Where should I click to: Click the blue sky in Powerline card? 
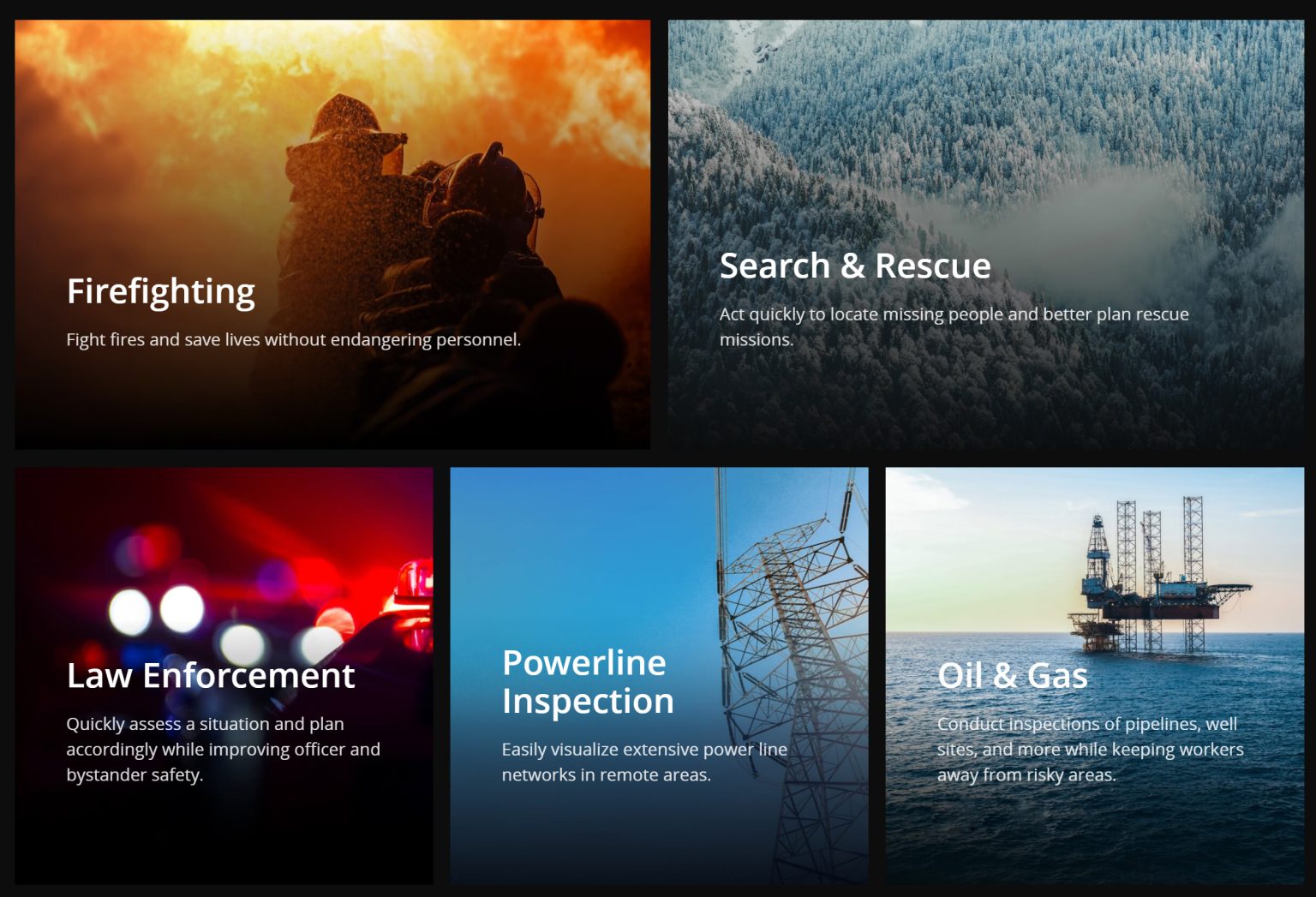pyautogui.click(x=583, y=548)
